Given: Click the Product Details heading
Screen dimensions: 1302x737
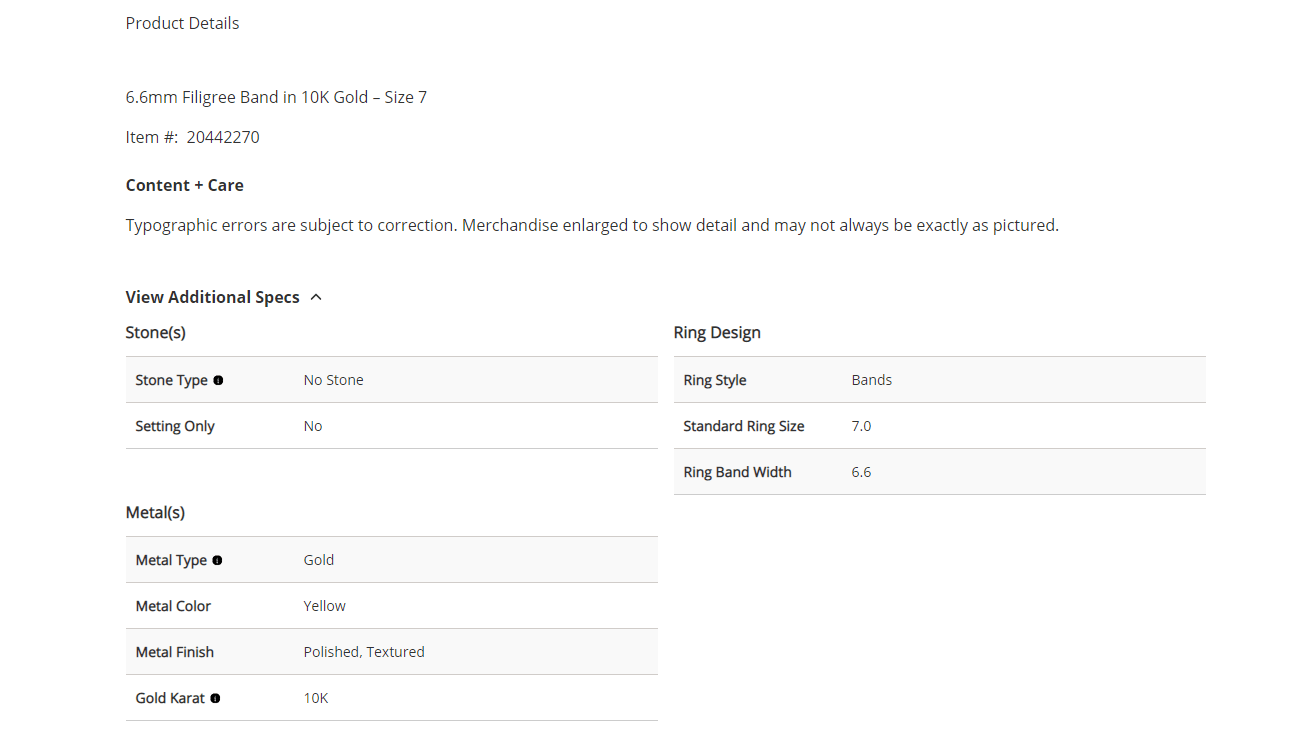Looking at the screenshot, I should coord(182,23).
